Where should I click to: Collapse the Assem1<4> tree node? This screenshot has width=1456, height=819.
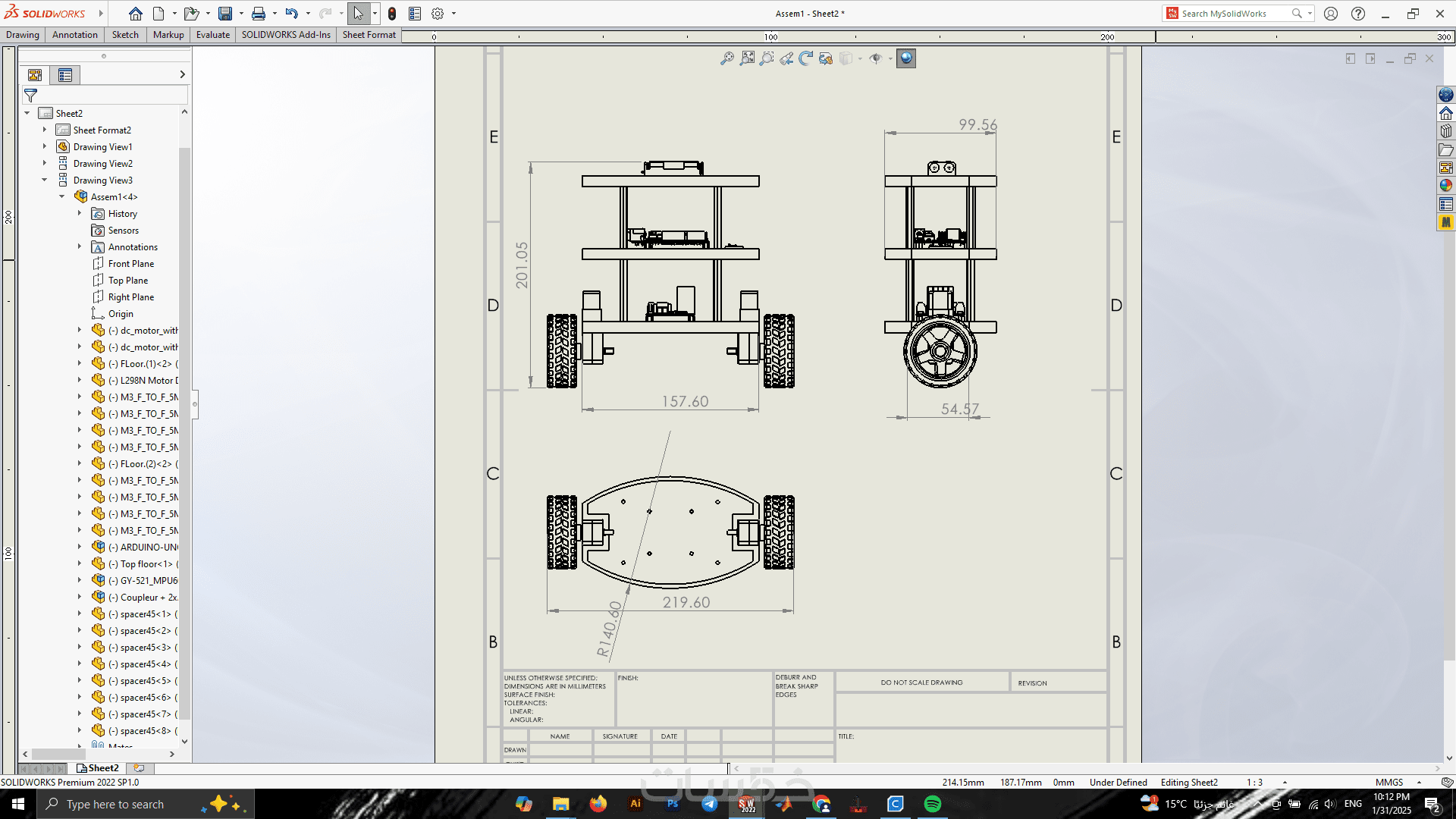[x=62, y=196]
